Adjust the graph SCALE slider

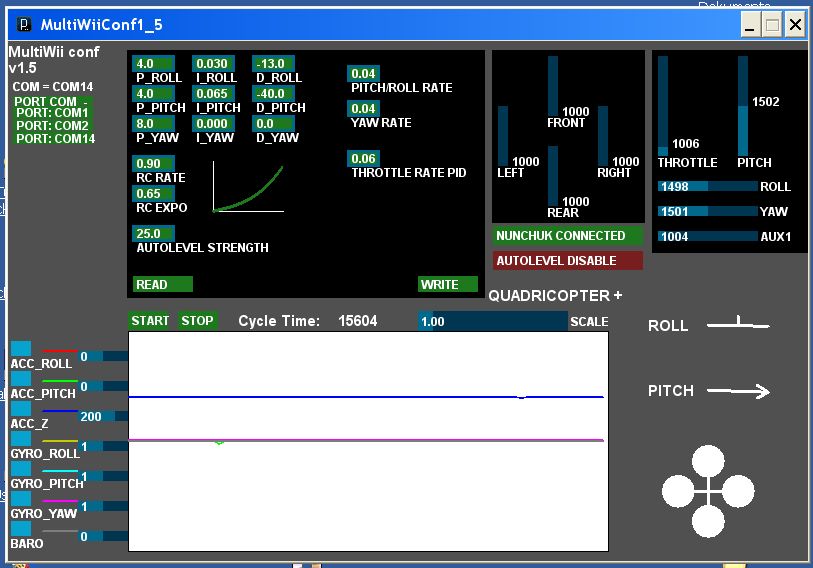click(493, 321)
